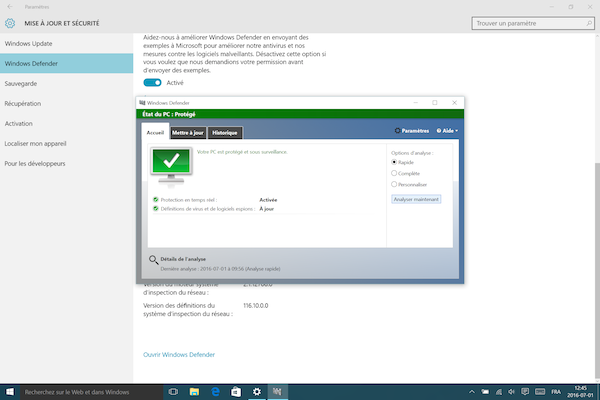Click the volume speaker icon in tray

[512, 392]
